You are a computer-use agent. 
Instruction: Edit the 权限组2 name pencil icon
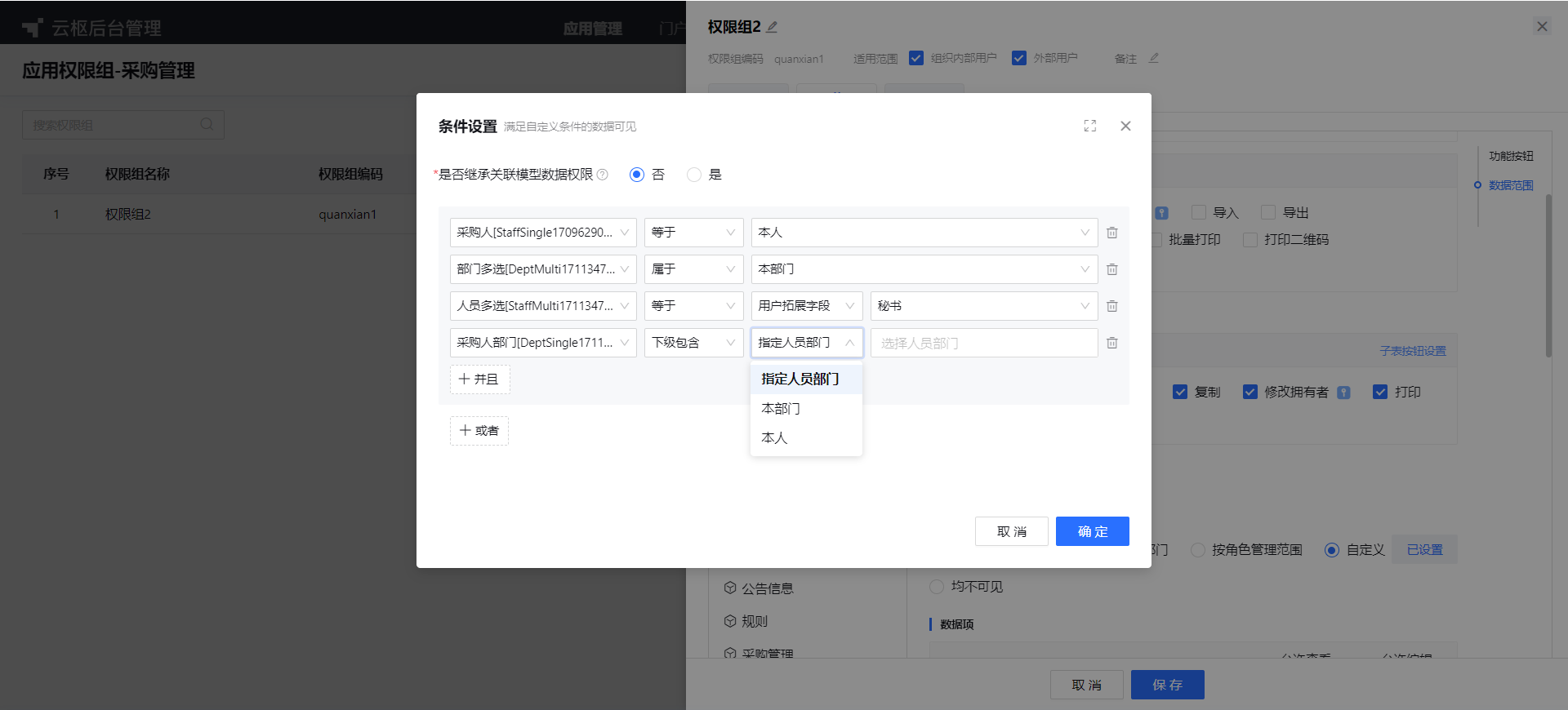point(772,27)
